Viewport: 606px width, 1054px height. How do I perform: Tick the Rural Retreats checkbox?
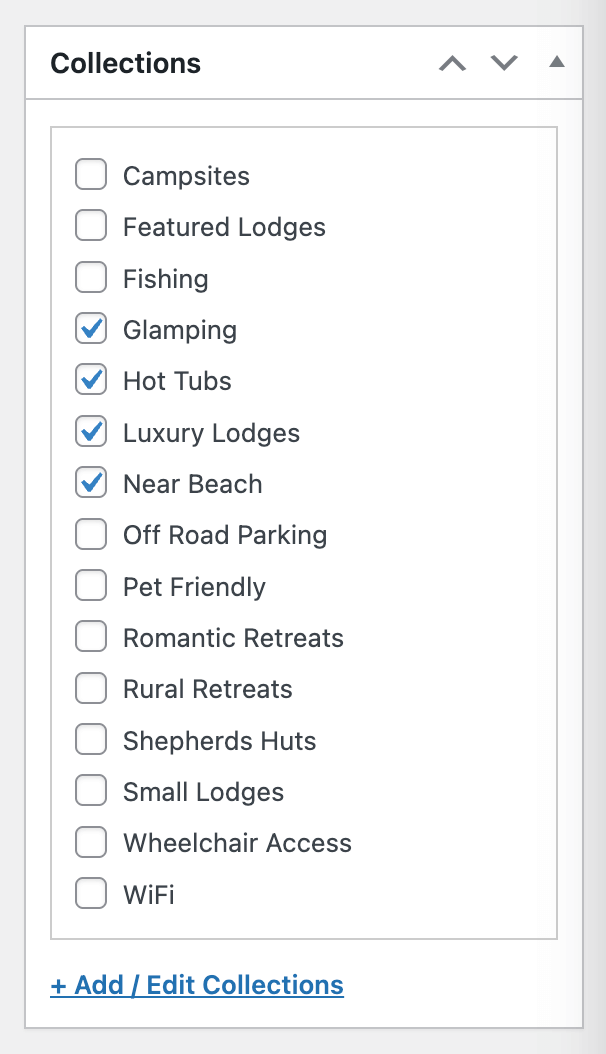coord(91,689)
